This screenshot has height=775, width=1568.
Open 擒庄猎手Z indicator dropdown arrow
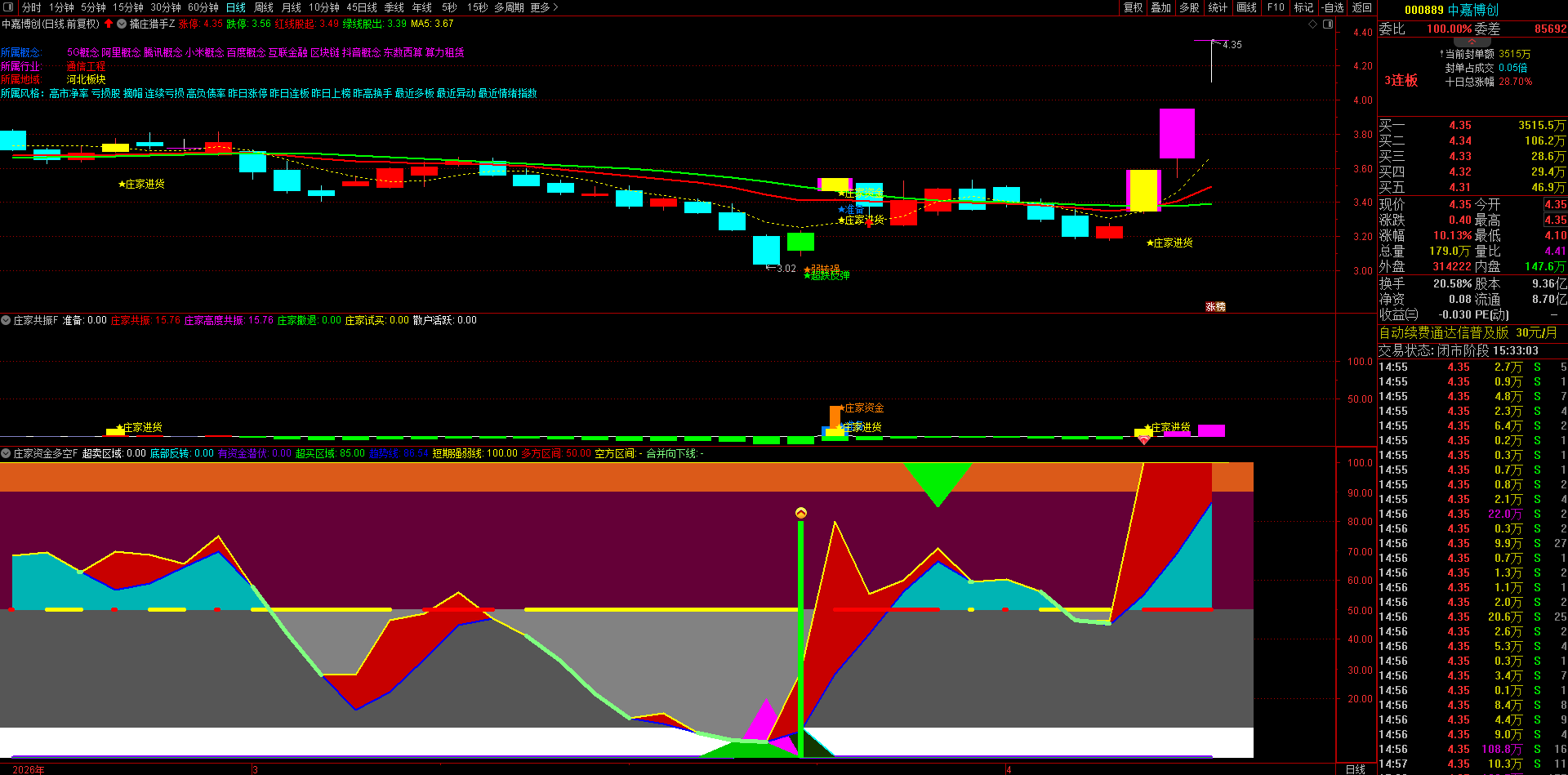pos(122,24)
